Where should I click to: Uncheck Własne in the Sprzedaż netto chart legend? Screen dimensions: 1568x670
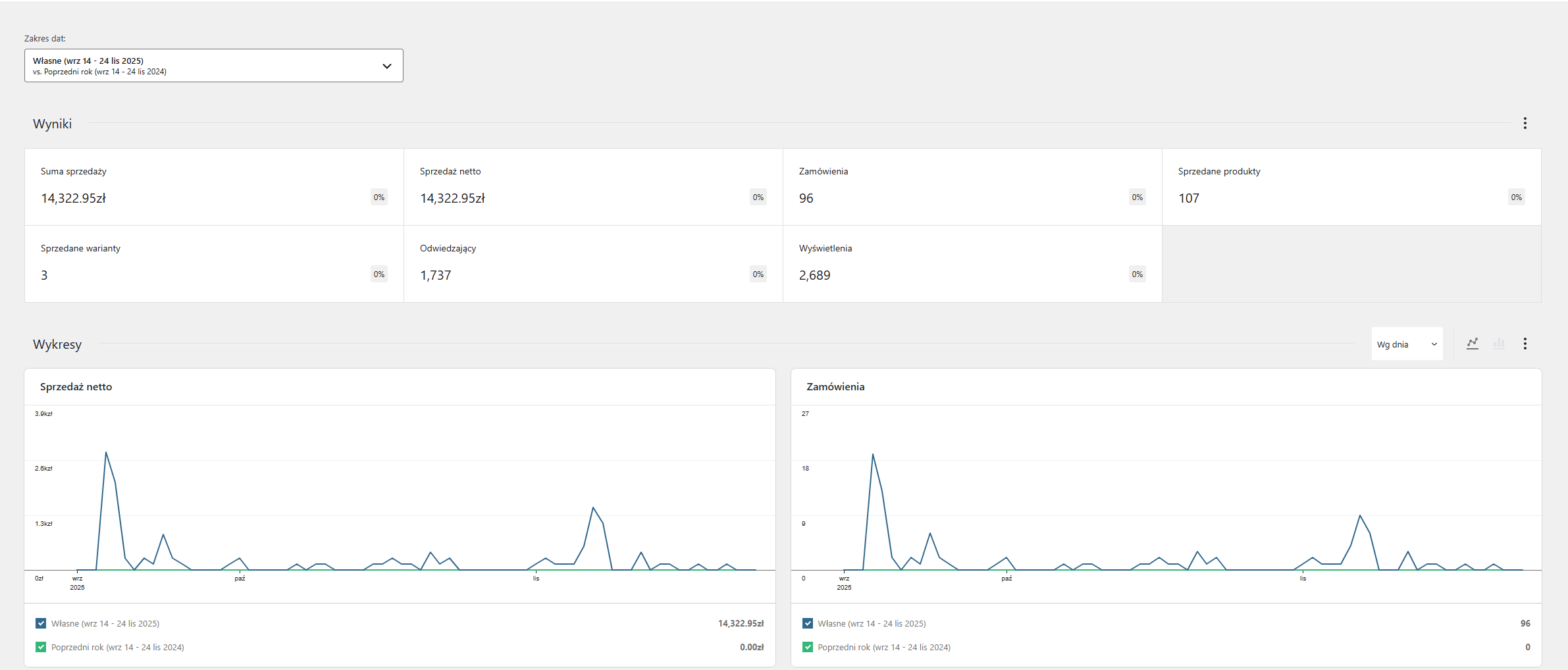[x=41, y=623]
